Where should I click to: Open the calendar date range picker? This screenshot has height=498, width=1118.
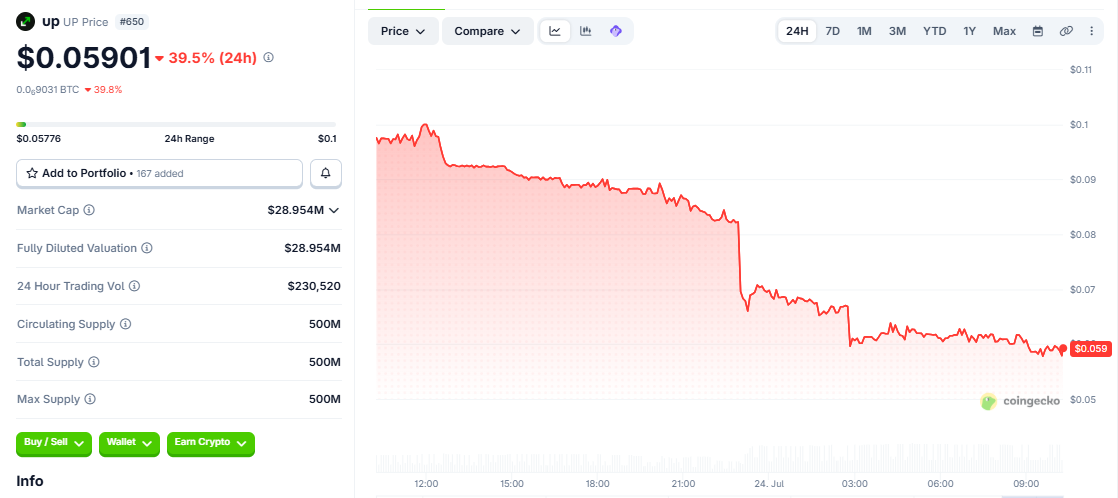pyautogui.click(x=1038, y=31)
